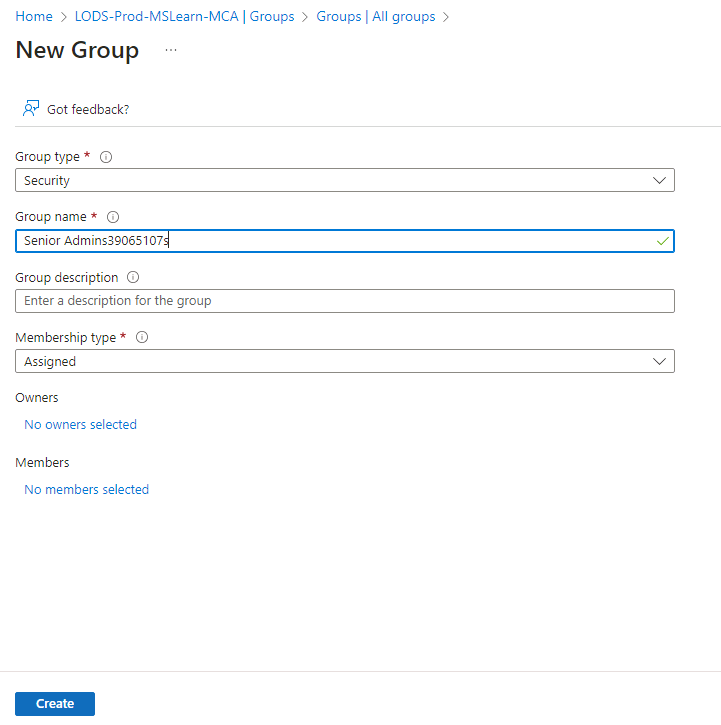This screenshot has height=725, width=721.
Task: Click the Got feedback? text
Action: [x=88, y=109]
